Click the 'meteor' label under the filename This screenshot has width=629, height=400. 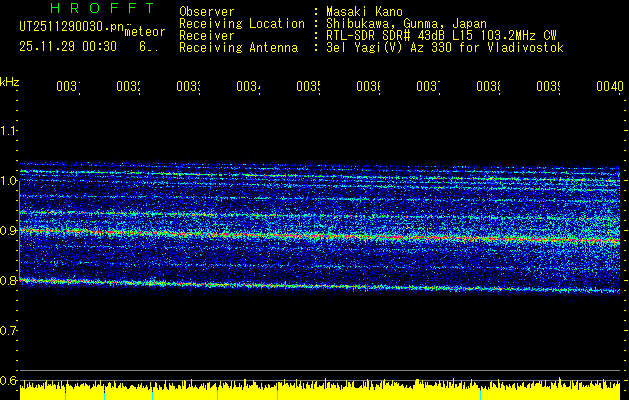[x=145, y=32]
